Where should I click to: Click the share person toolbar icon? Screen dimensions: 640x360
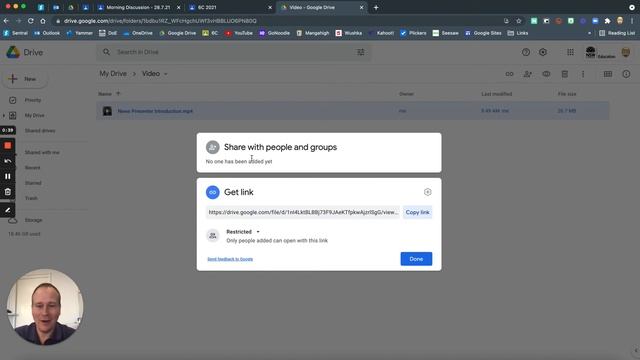[x=528, y=74]
